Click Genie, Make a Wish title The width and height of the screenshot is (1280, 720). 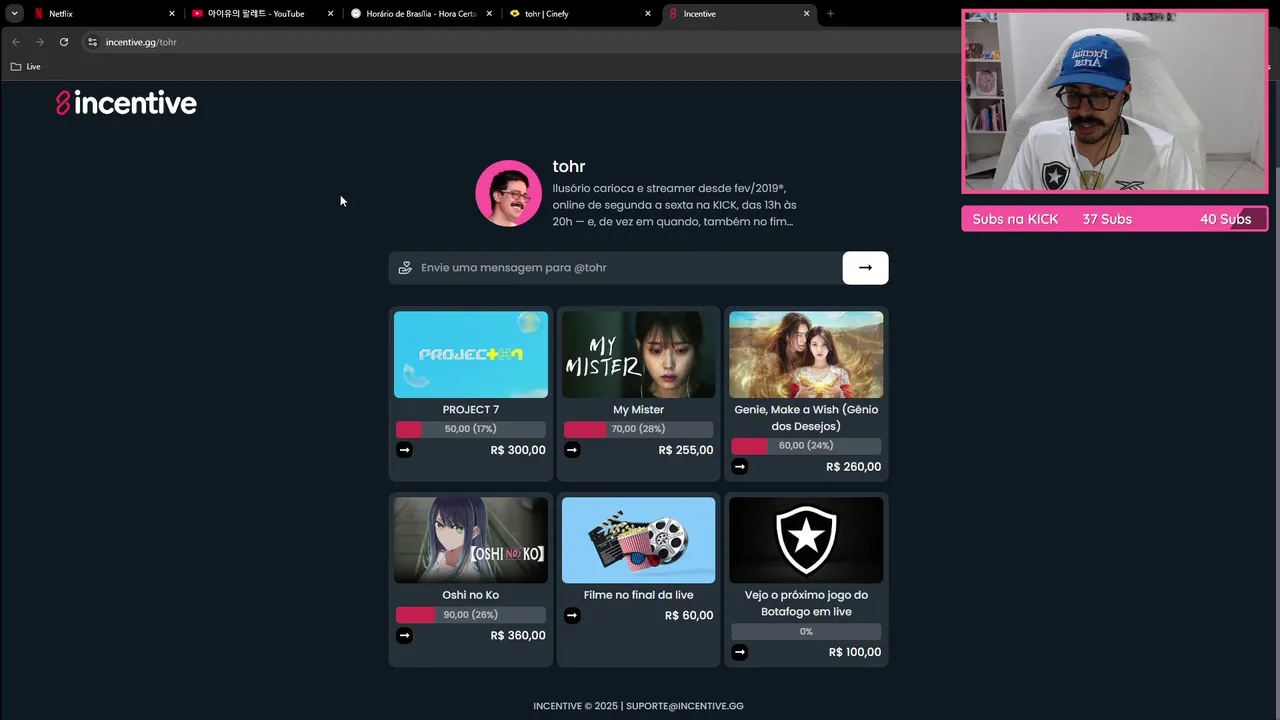click(x=806, y=418)
